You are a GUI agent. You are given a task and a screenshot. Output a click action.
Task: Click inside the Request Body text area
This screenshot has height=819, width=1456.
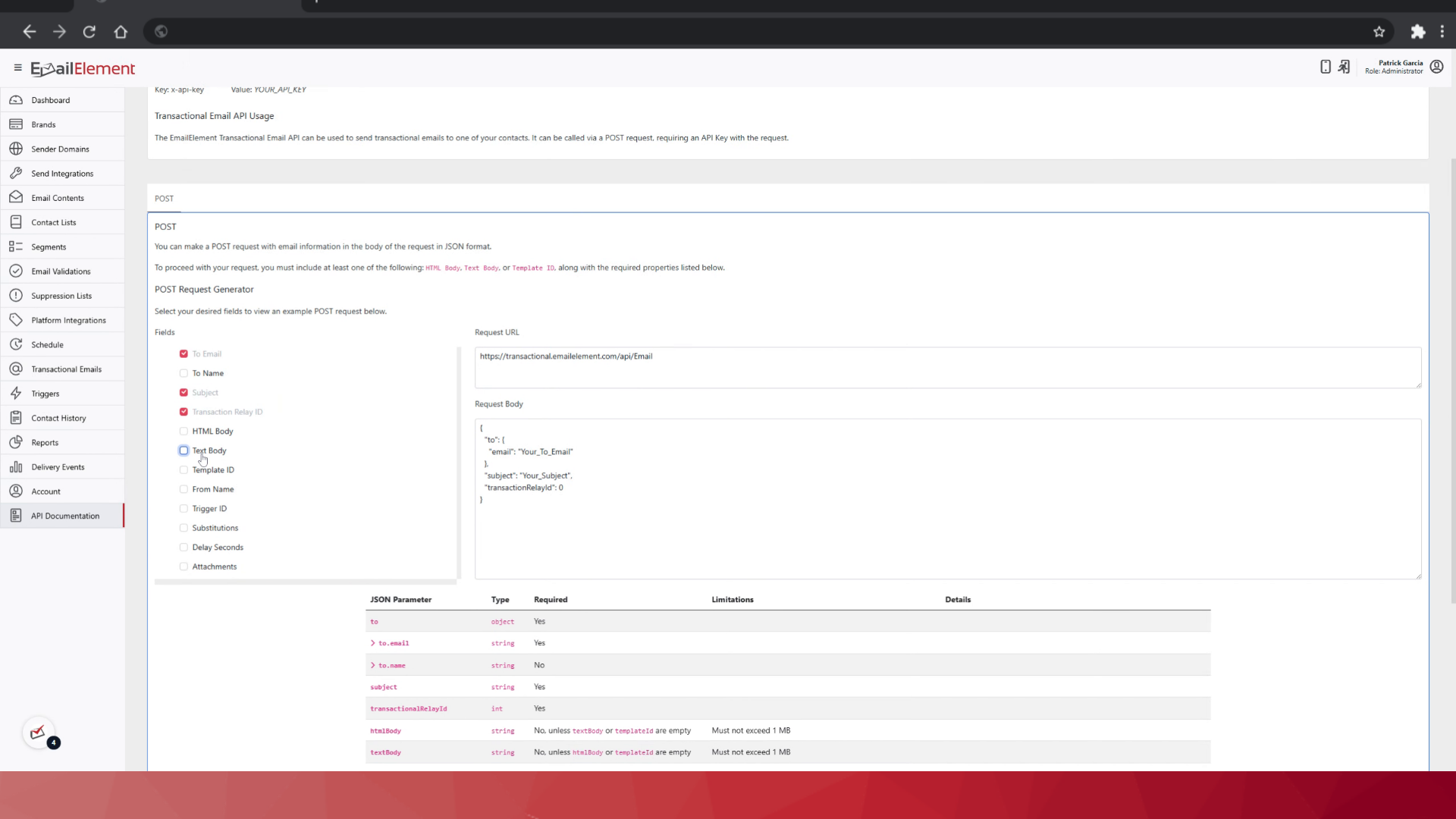click(x=948, y=499)
